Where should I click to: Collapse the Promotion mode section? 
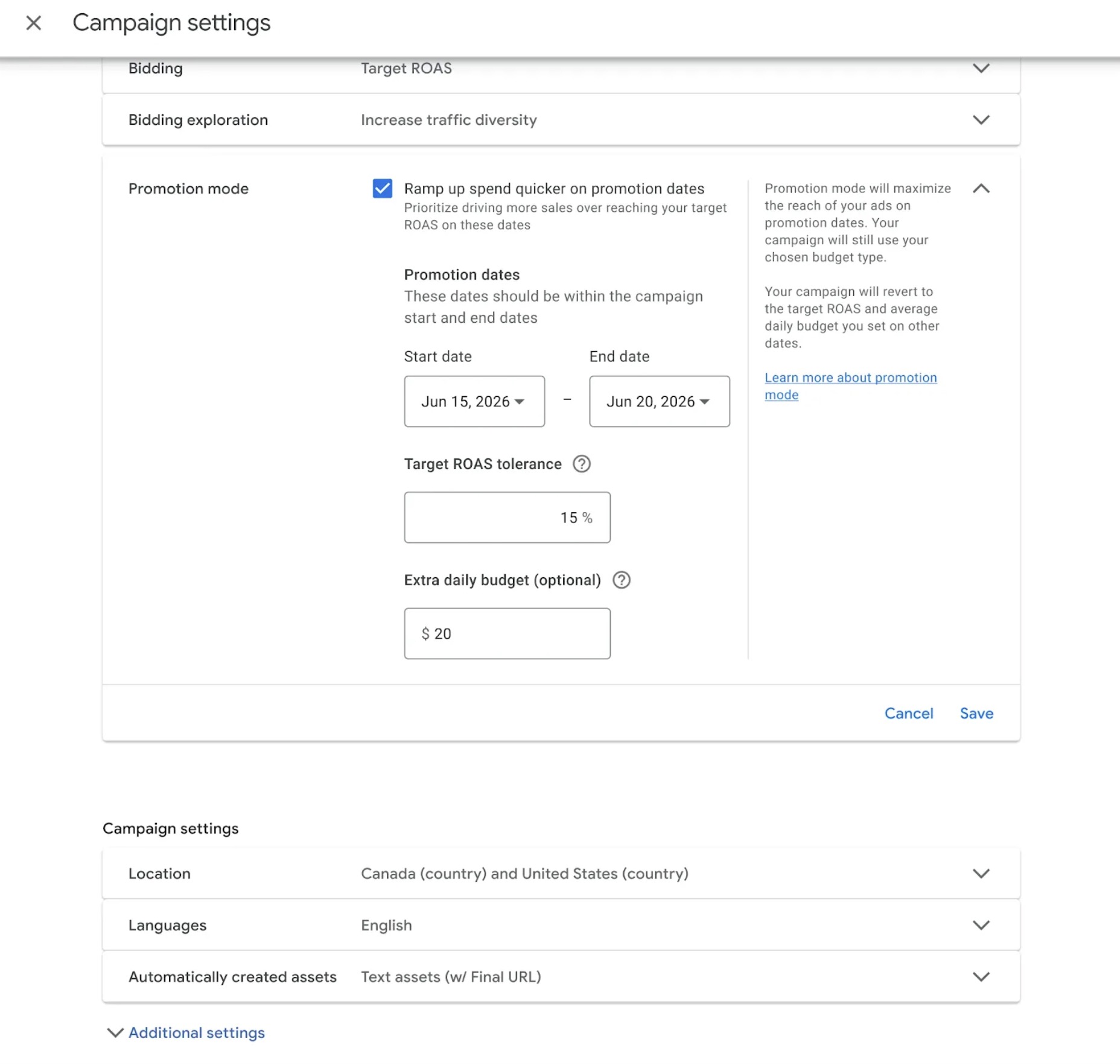pyautogui.click(x=981, y=188)
